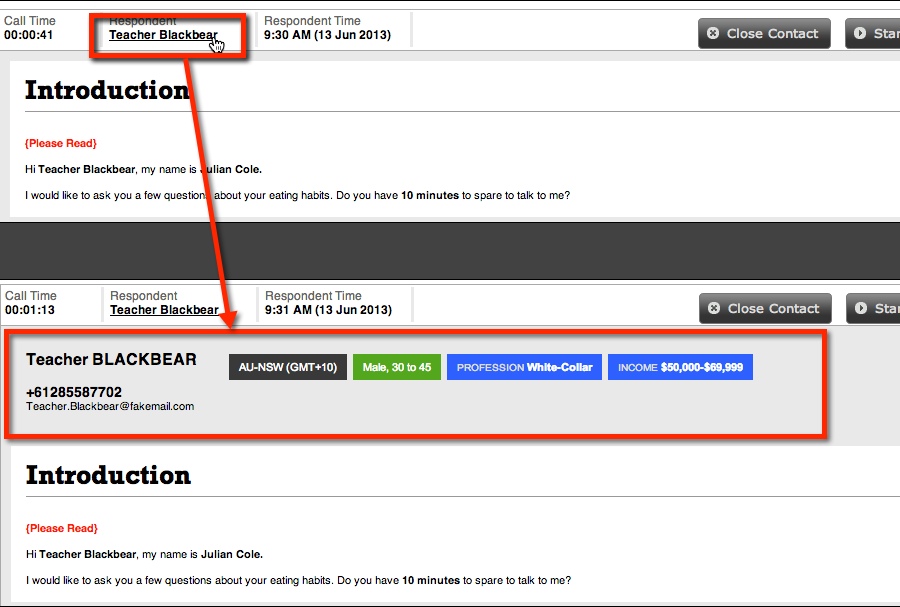Click Respondent Time 9:31 AM (13 Jun 2013)
The height and width of the screenshot is (607, 900).
click(328, 310)
